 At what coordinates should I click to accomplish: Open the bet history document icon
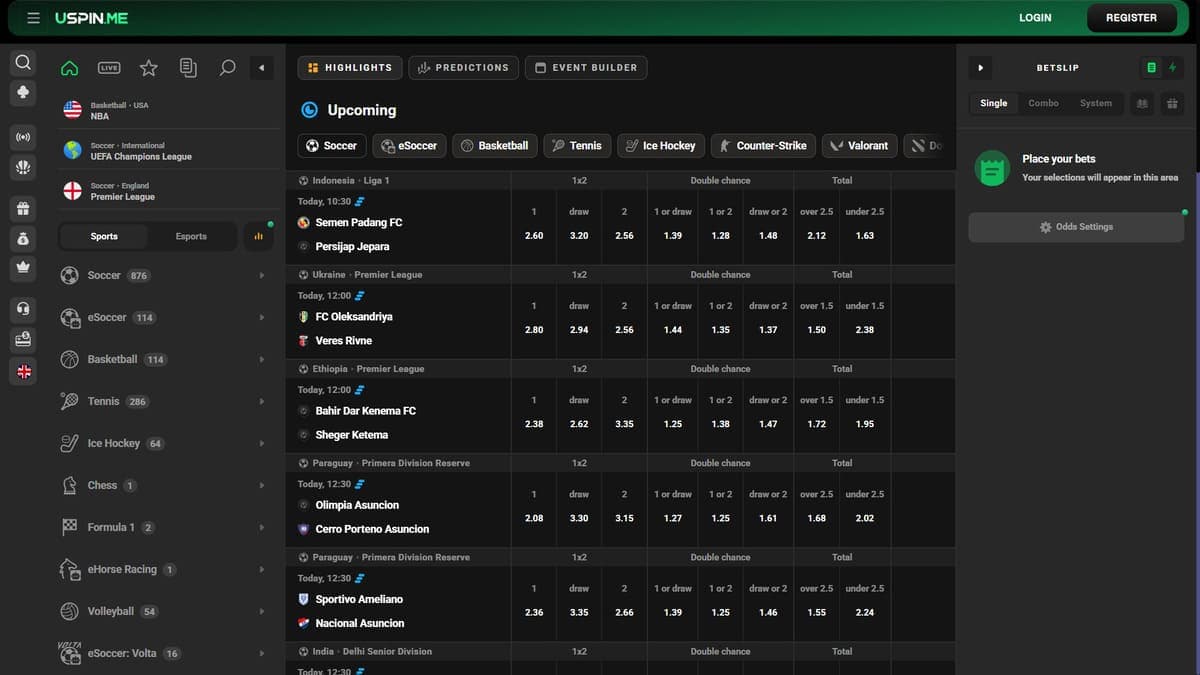click(x=188, y=68)
